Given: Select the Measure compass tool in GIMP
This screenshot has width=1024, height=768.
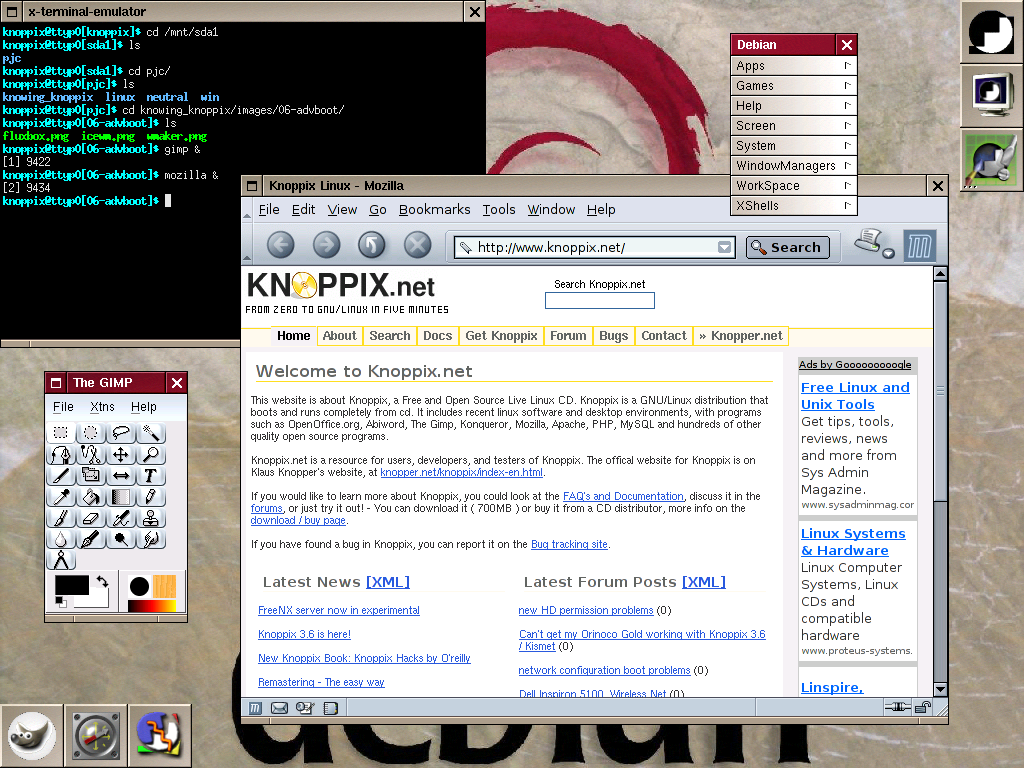Looking at the screenshot, I should pos(61,560).
